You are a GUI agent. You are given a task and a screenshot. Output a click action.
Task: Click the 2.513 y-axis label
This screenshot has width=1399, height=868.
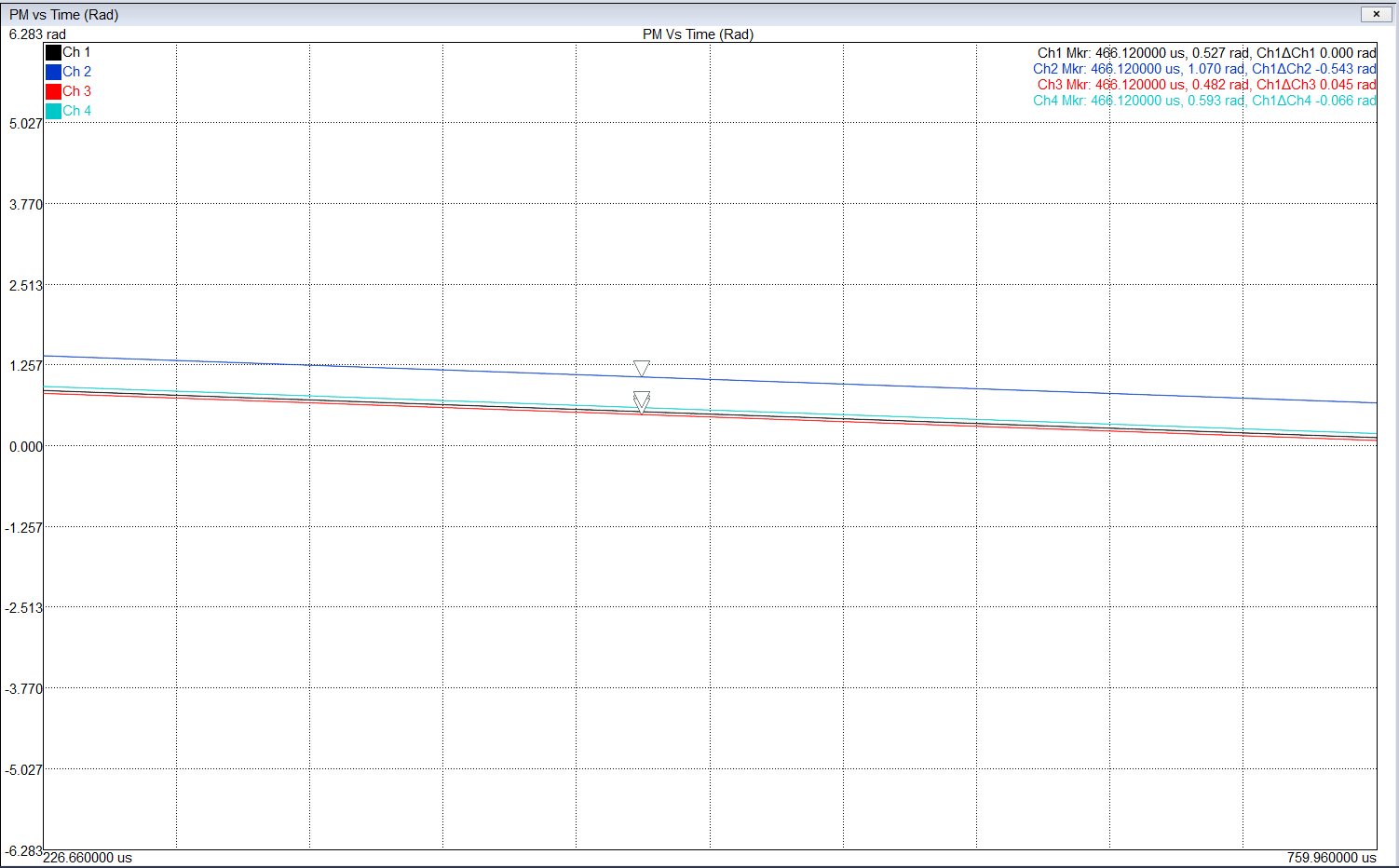[25, 285]
